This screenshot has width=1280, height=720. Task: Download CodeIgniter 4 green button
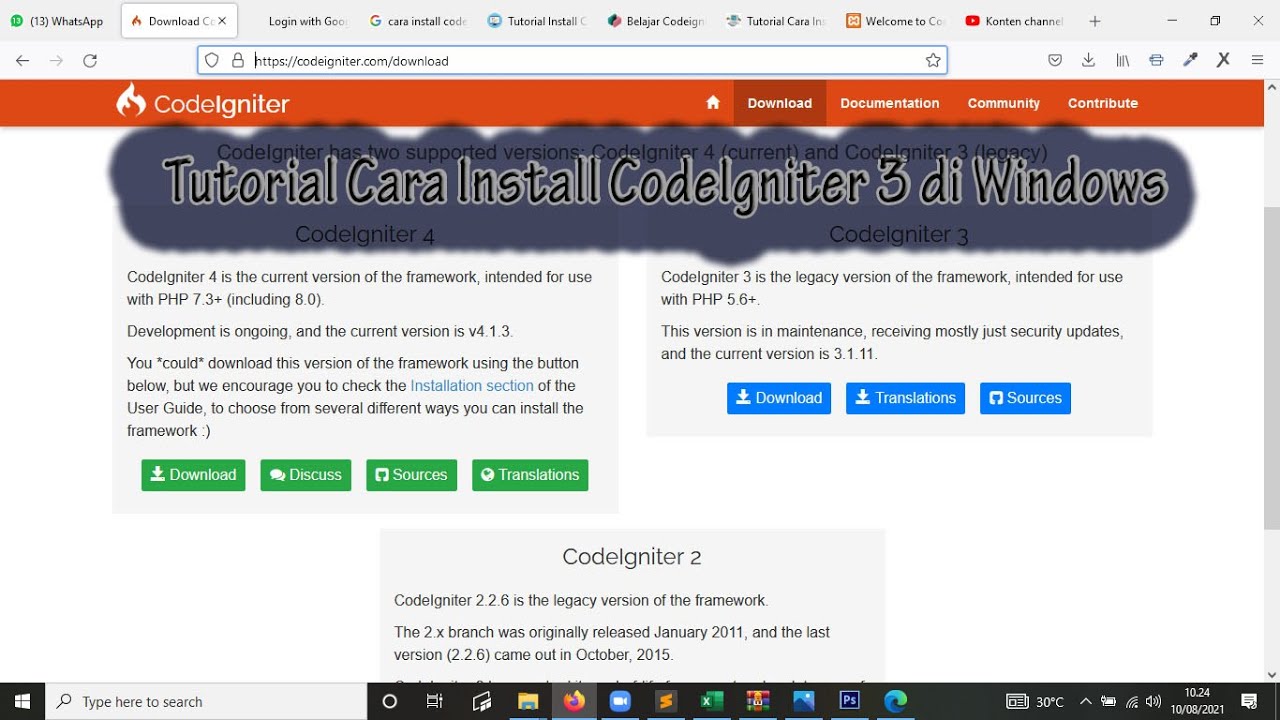(x=193, y=475)
